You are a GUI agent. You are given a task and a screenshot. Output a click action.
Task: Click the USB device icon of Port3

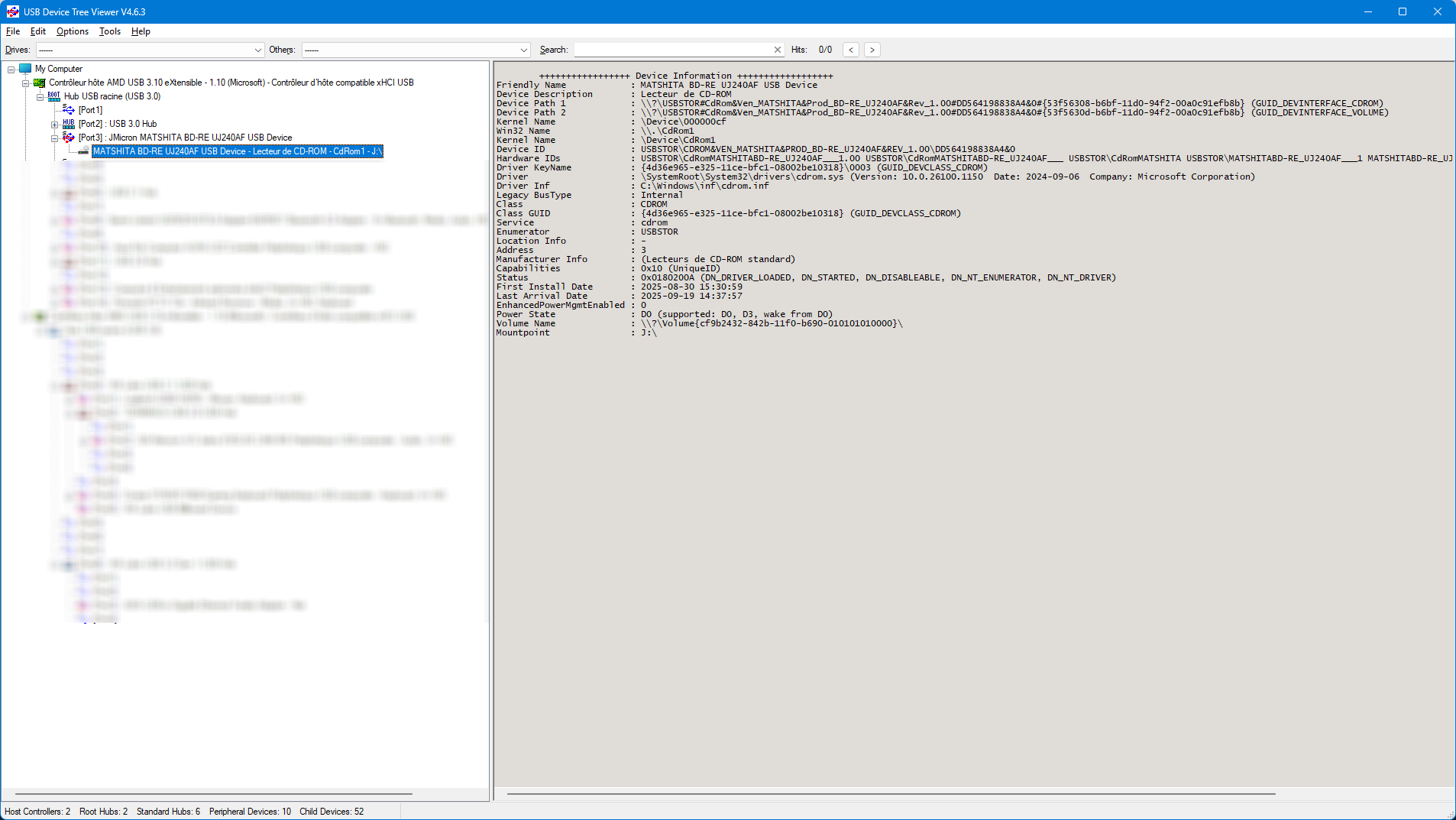coord(69,138)
